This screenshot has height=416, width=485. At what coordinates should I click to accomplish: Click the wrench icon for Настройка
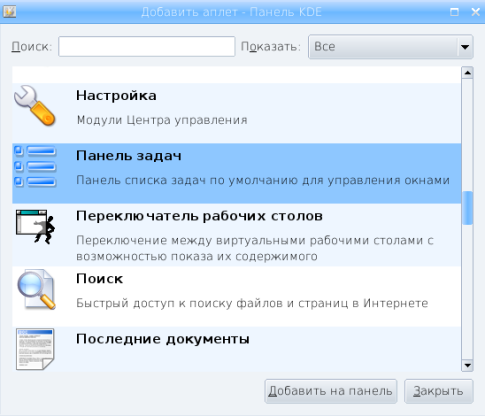click(x=35, y=106)
